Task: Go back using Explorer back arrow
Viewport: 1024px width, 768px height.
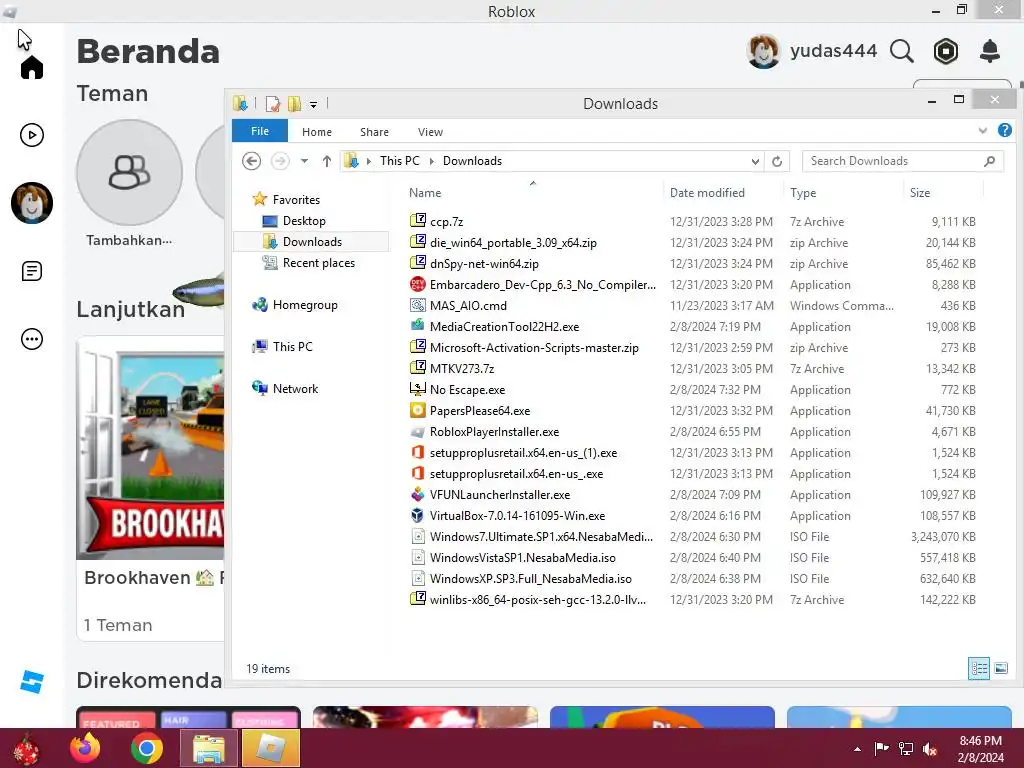Action: click(x=251, y=161)
